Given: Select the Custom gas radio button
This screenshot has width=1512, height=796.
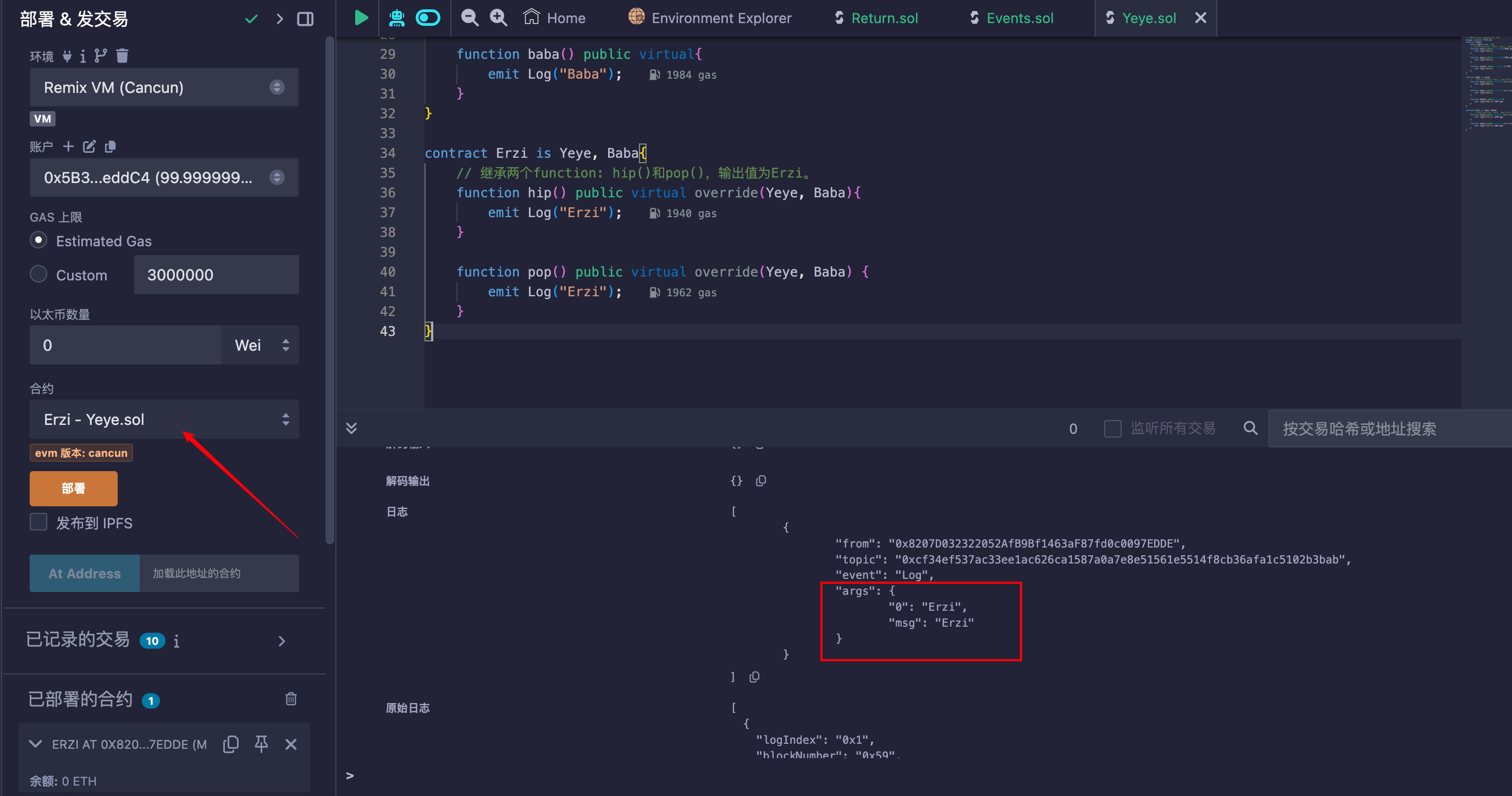Looking at the screenshot, I should pos(38,274).
